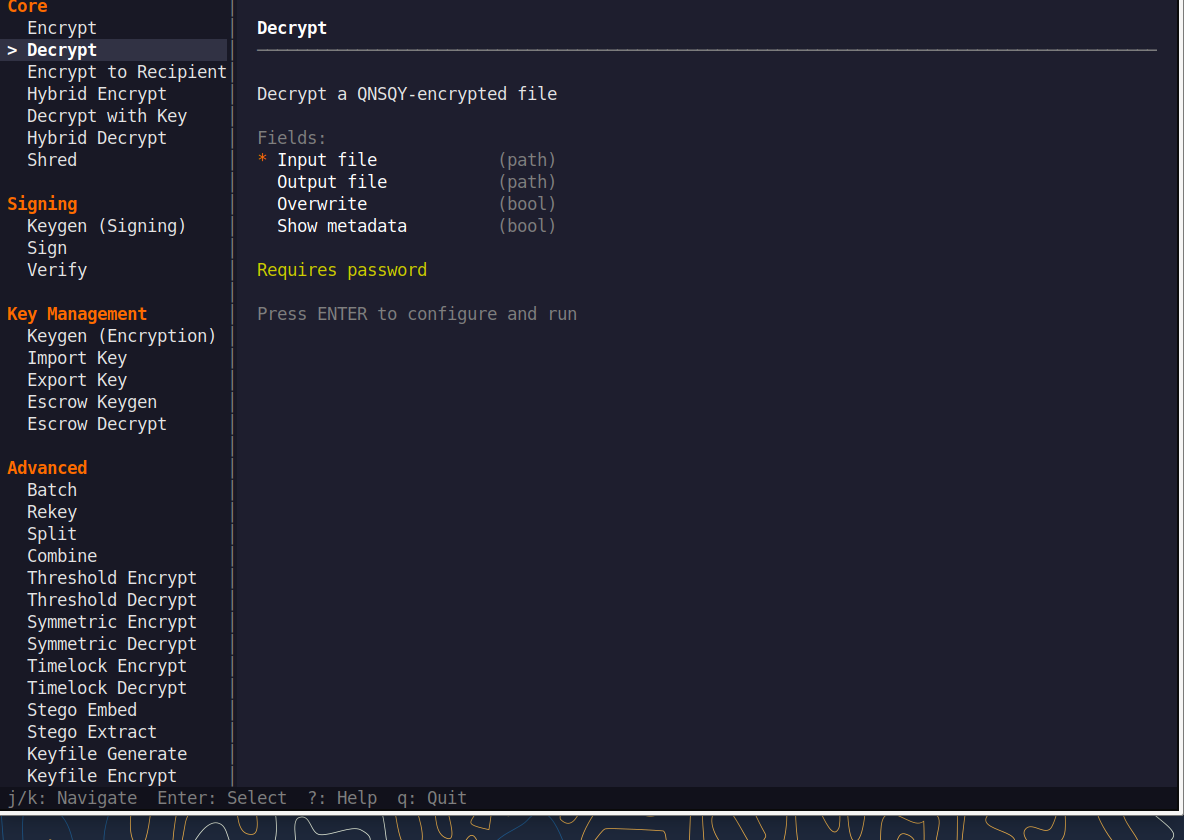The image size is (1184, 840).
Task: Select the Shred command
Action: 52,159
